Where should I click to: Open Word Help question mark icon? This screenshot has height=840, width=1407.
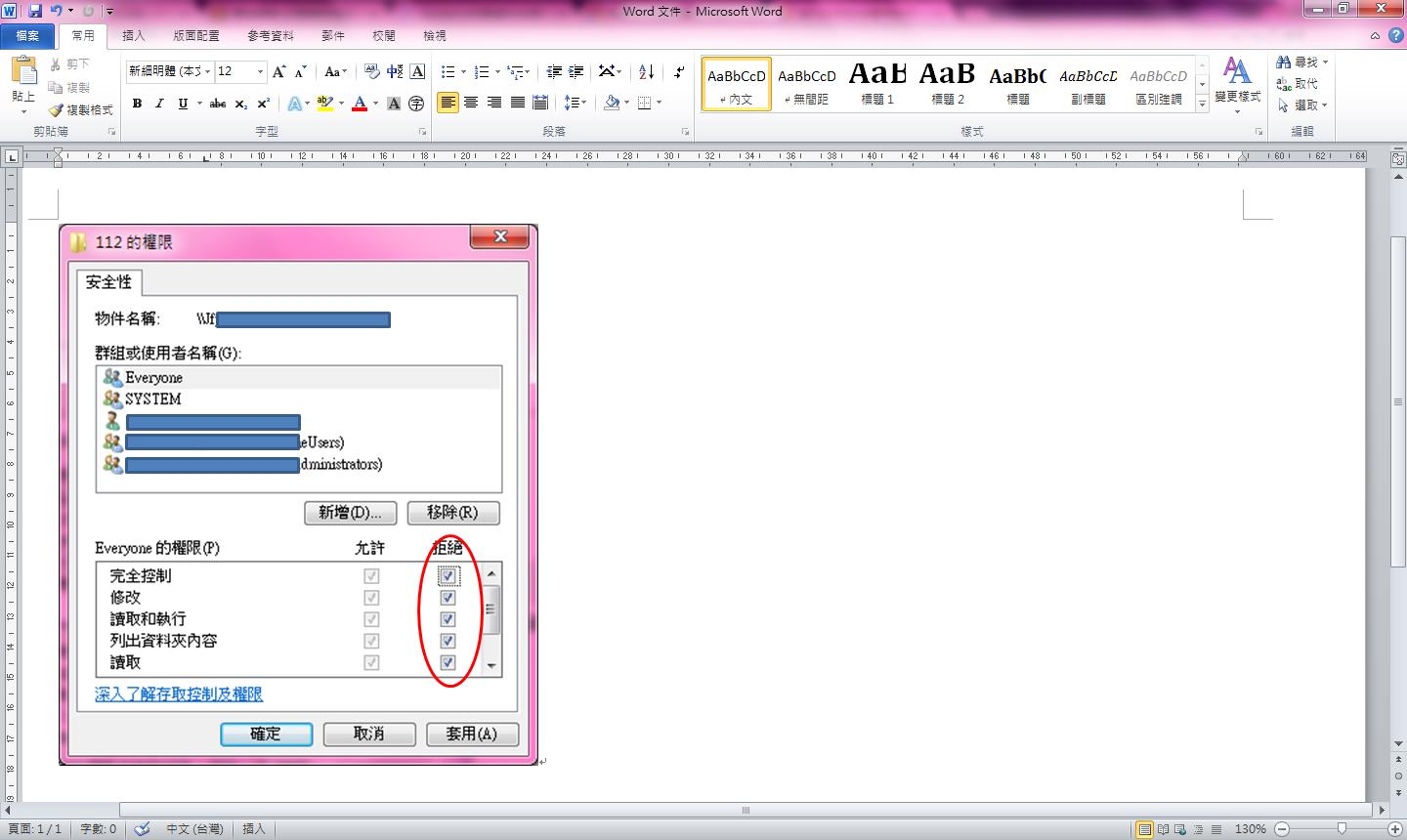tap(1395, 35)
